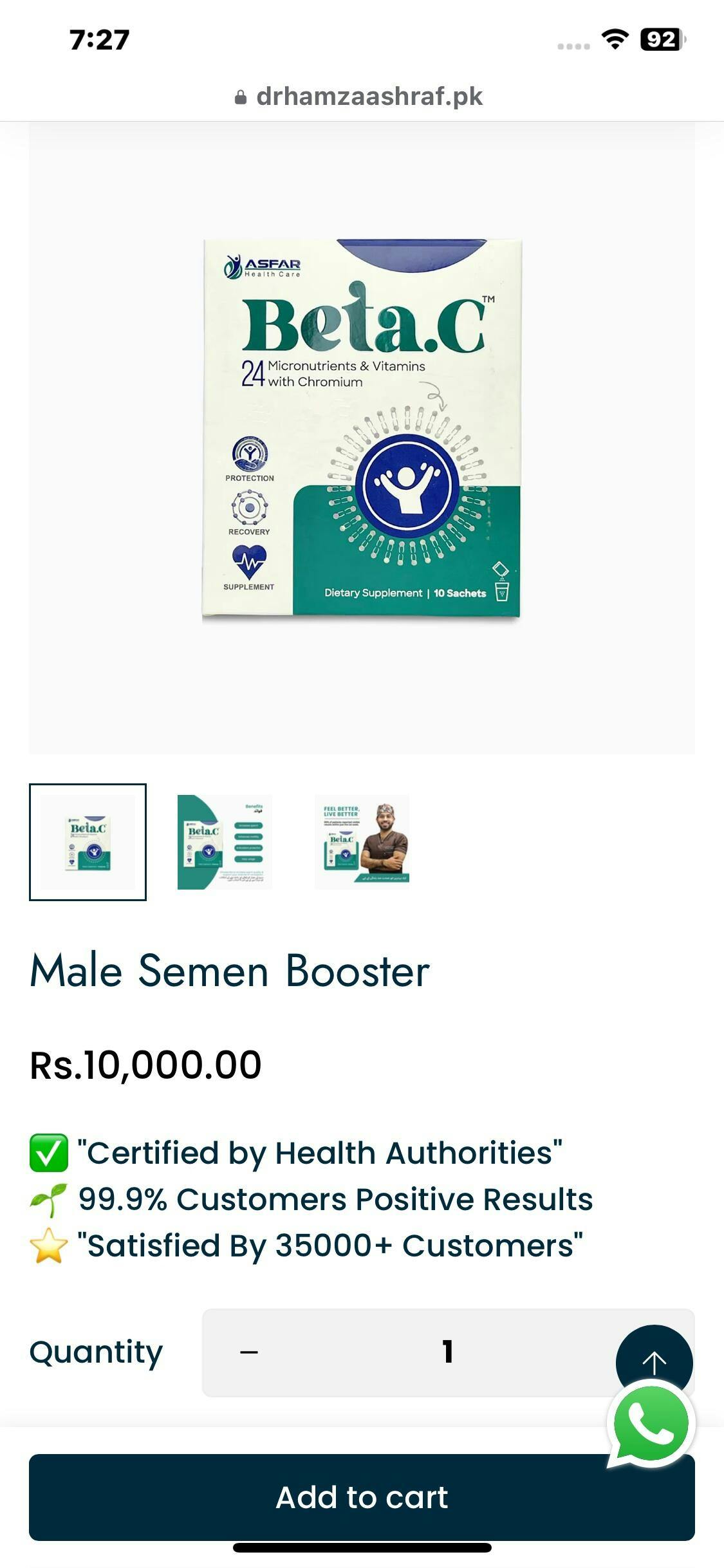Tap the Male Semen Booster product title
The image size is (724, 1568).
point(230,971)
